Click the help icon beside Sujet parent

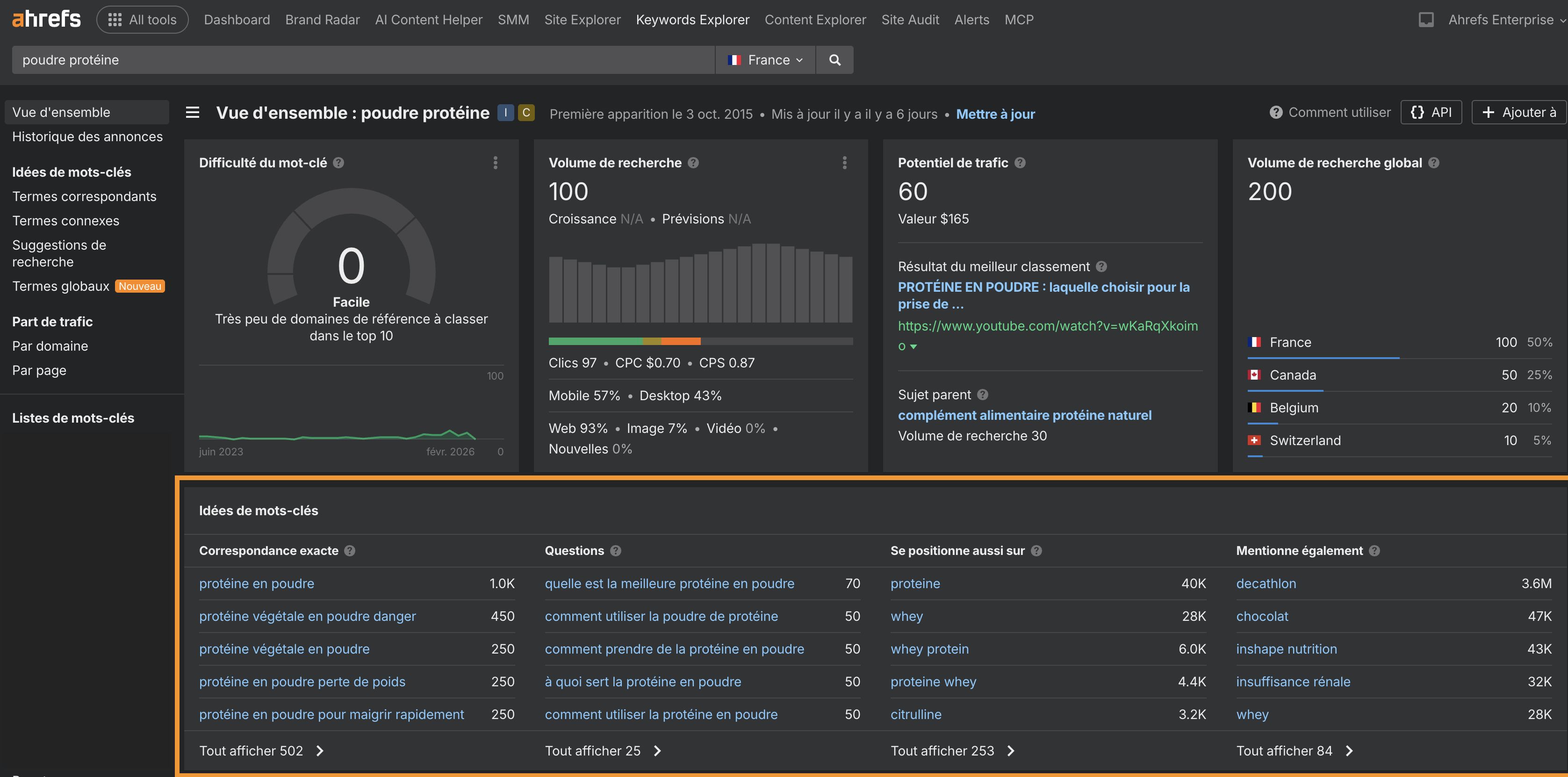982,395
